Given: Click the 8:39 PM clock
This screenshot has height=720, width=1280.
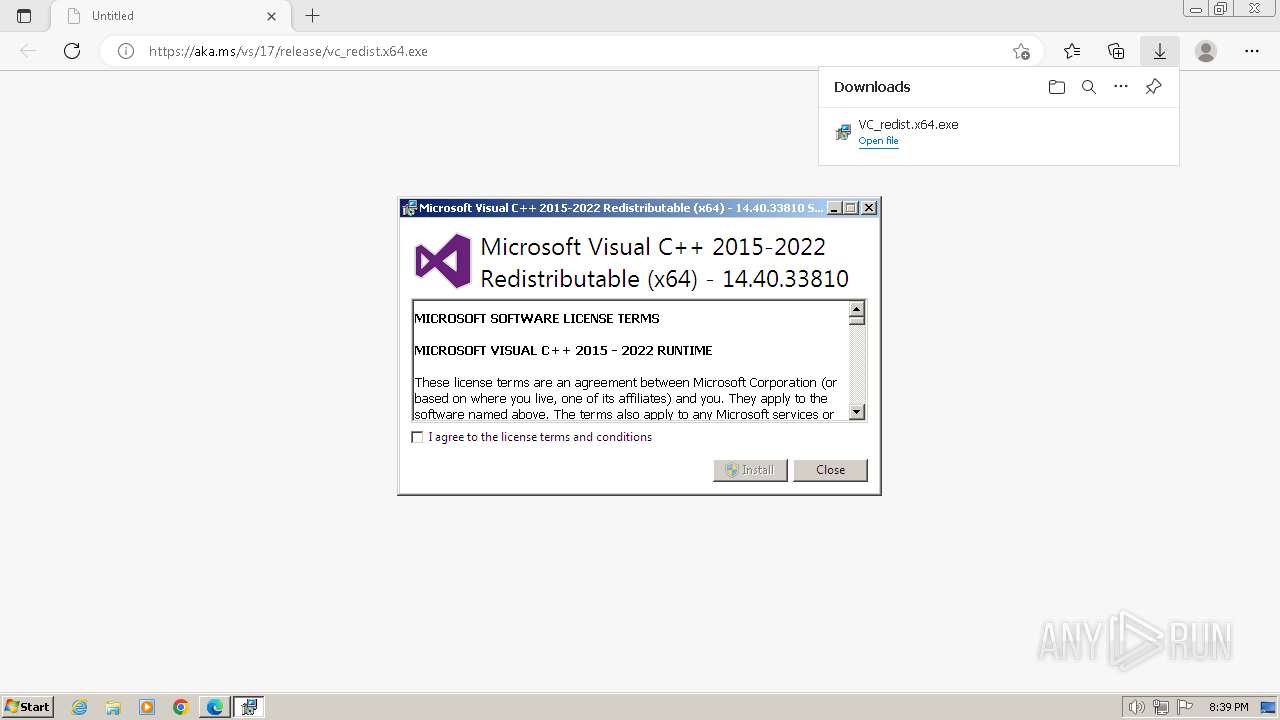Looking at the screenshot, I should pos(1228,707).
